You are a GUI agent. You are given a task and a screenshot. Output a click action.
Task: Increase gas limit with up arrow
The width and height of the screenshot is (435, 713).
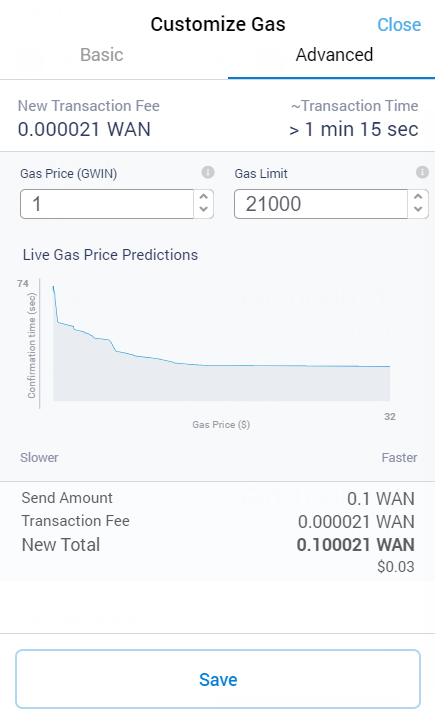418,197
